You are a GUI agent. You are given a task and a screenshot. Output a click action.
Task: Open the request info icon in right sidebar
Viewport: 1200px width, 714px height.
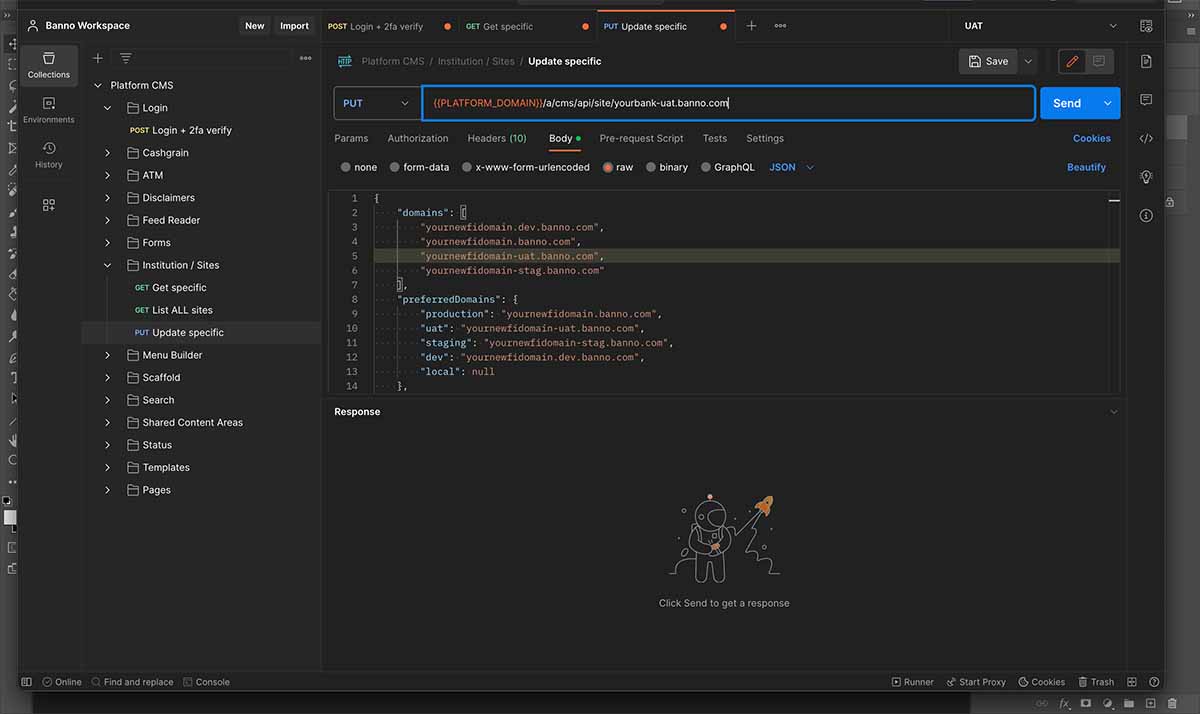(x=1146, y=215)
